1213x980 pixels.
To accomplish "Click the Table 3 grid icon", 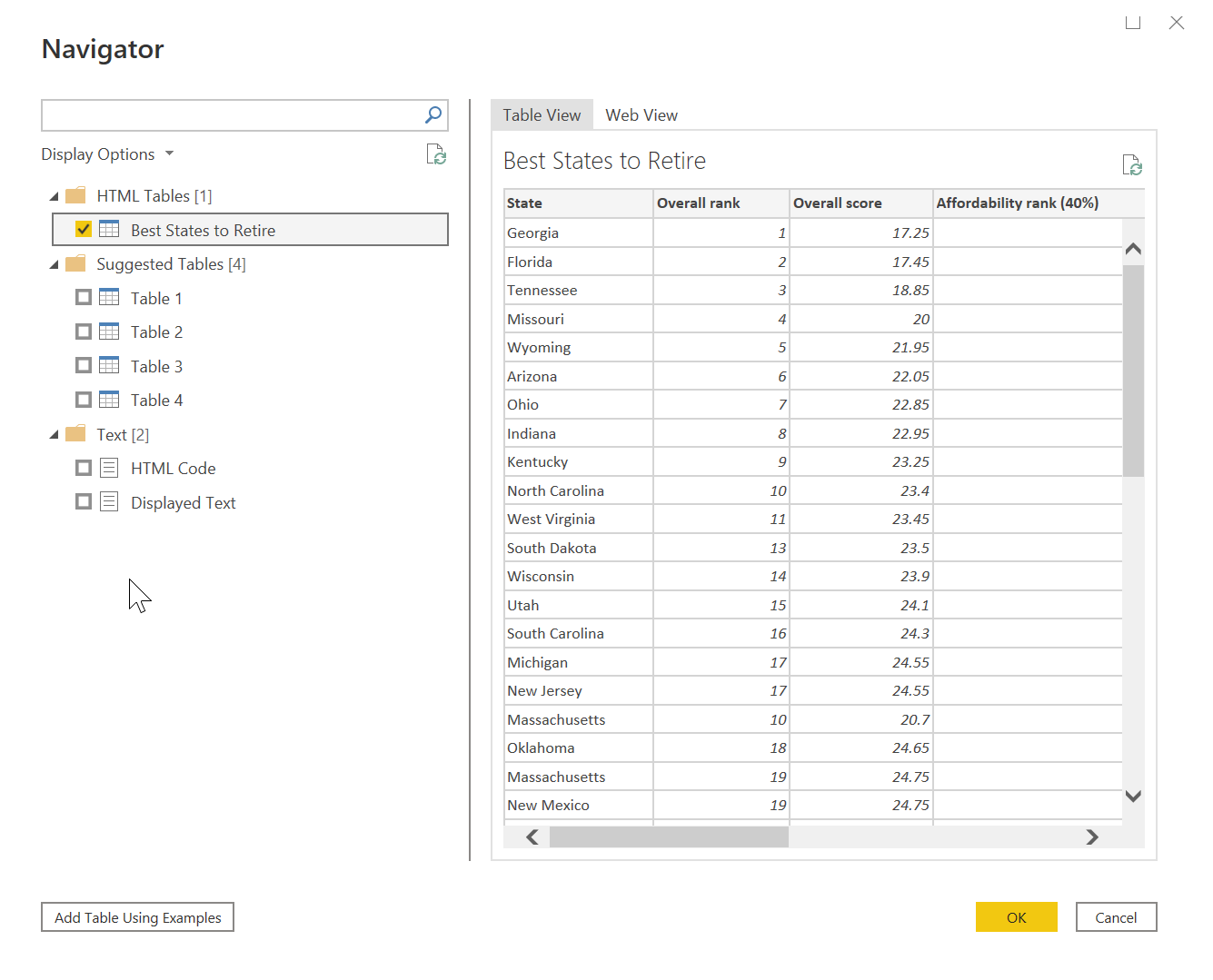I will point(109,365).
